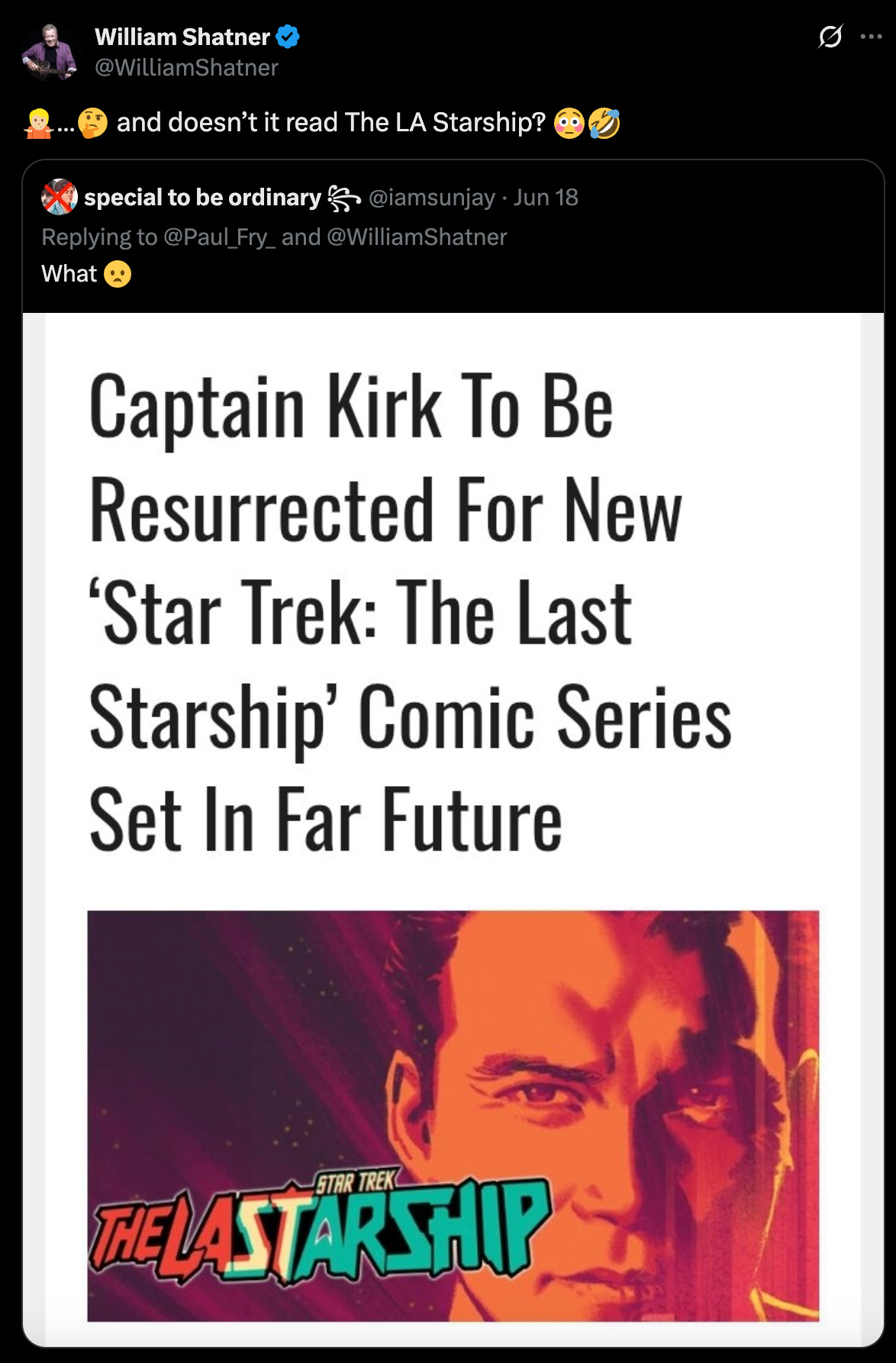
Task: Open the @WilliamShatner handle under the name
Action: [187, 68]
